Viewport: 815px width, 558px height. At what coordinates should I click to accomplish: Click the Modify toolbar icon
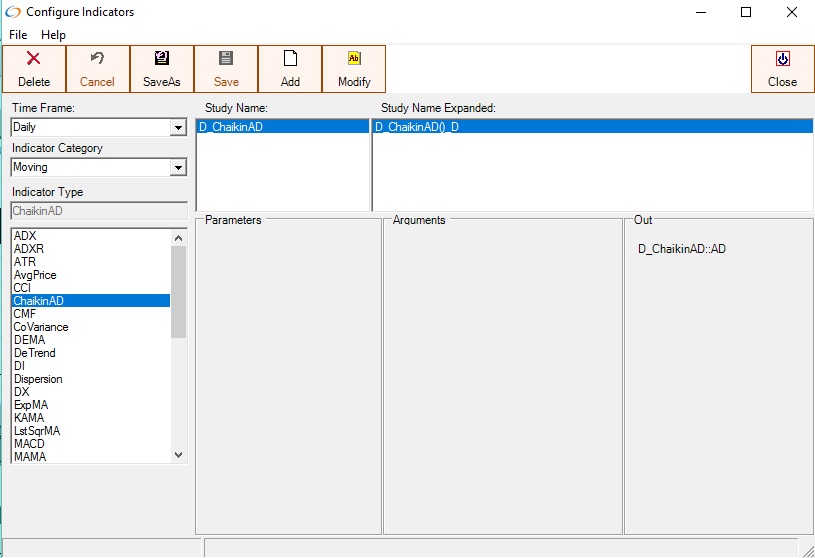pos(354,60)
